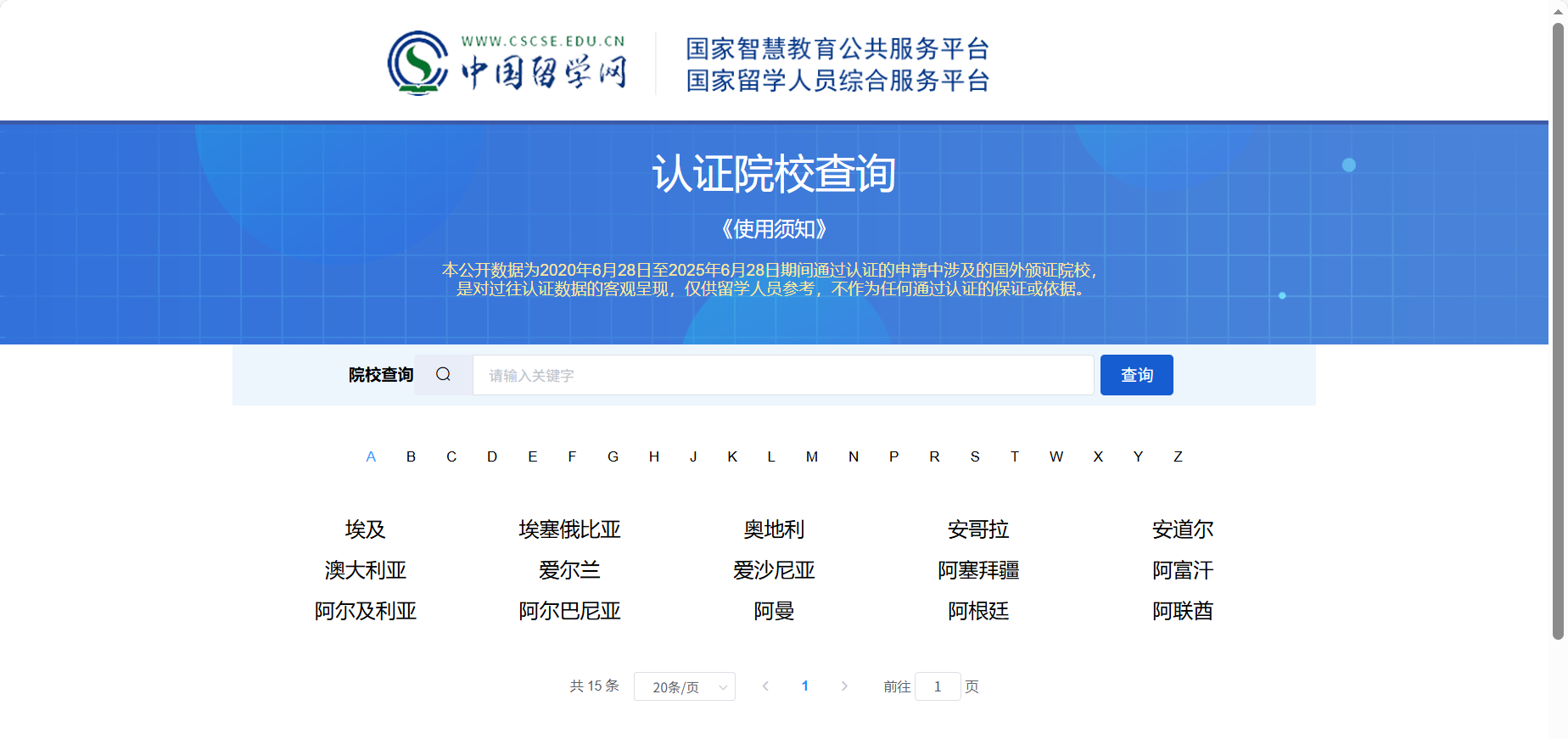
Task: Click the vertical page scrollbar
Action: click(1558, 331)
